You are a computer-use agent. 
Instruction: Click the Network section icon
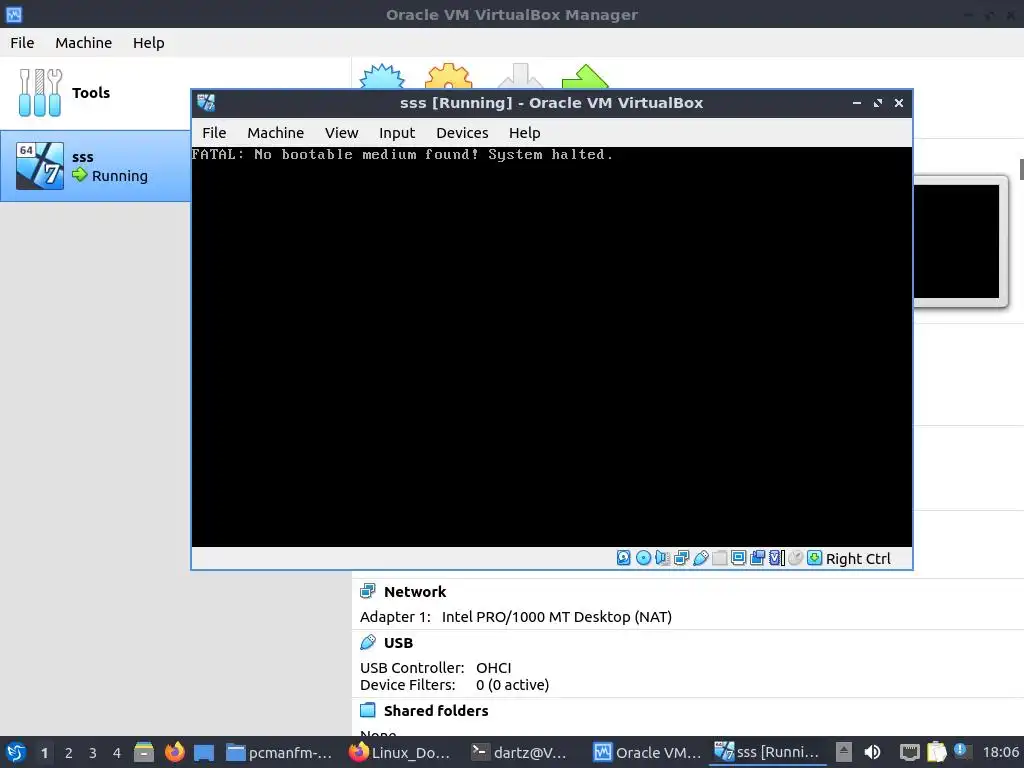[x=368, y=591]
